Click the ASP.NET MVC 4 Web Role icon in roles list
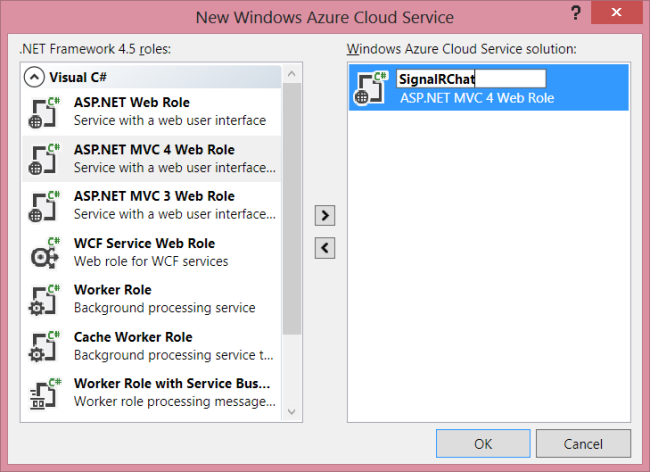The image size is (650, 472). [44, 159]
